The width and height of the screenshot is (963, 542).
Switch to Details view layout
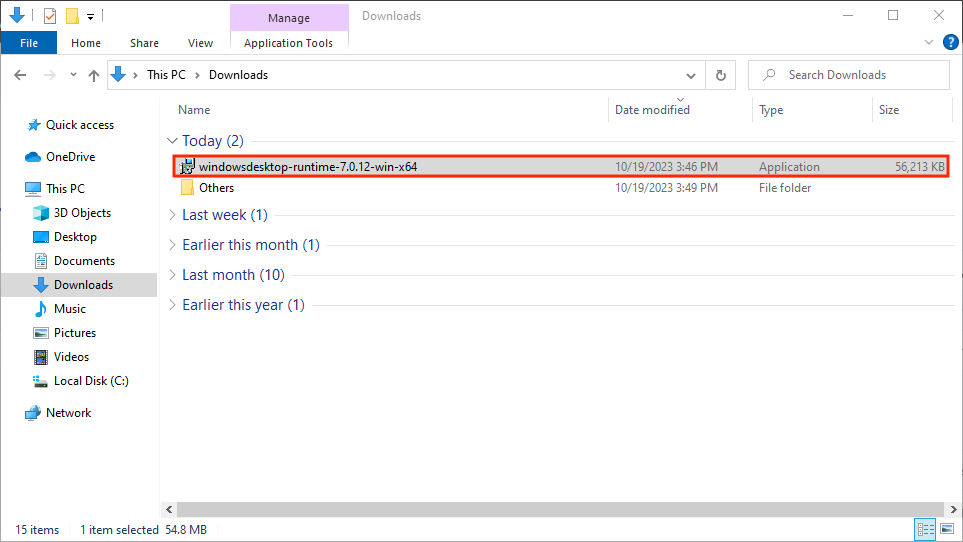(925, 529)
